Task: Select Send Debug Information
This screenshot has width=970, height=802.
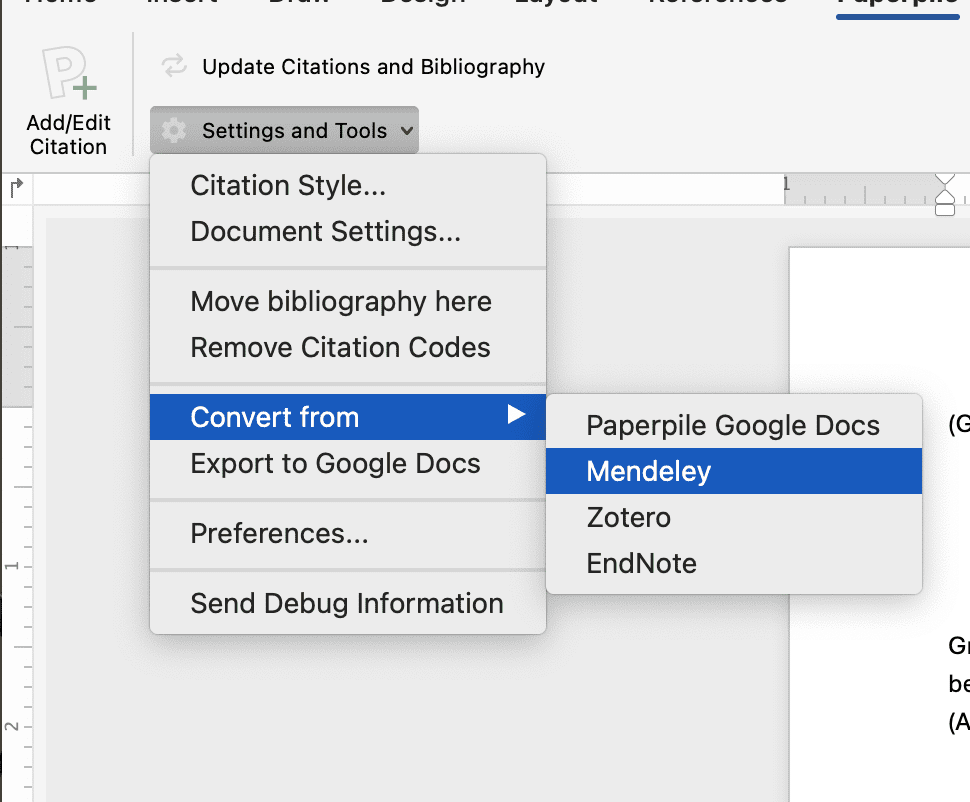Action: click(346, 604)
